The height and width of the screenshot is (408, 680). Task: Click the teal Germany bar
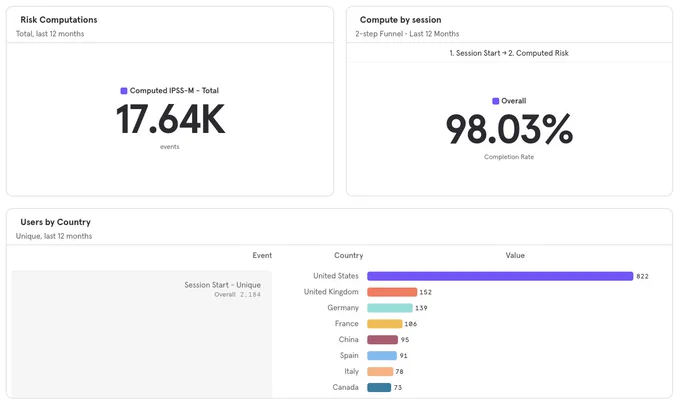point(390,308)
